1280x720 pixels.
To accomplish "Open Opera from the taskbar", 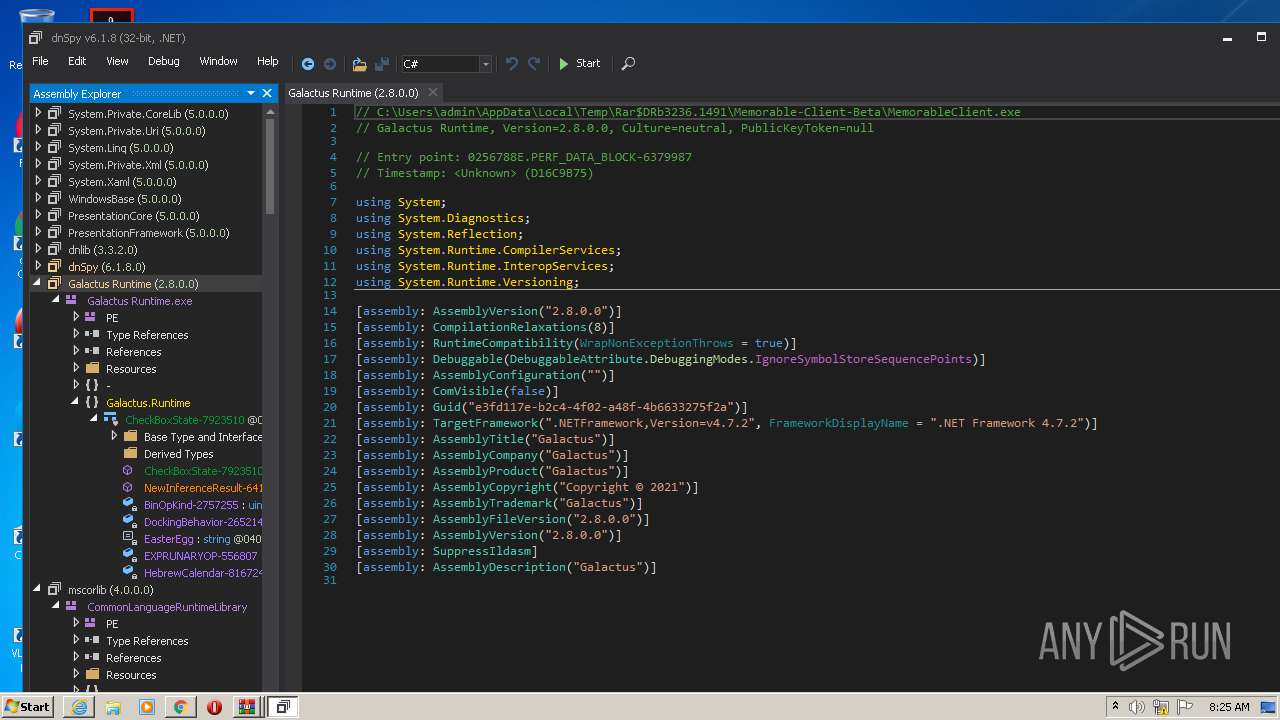I will [x=214, y=707].
